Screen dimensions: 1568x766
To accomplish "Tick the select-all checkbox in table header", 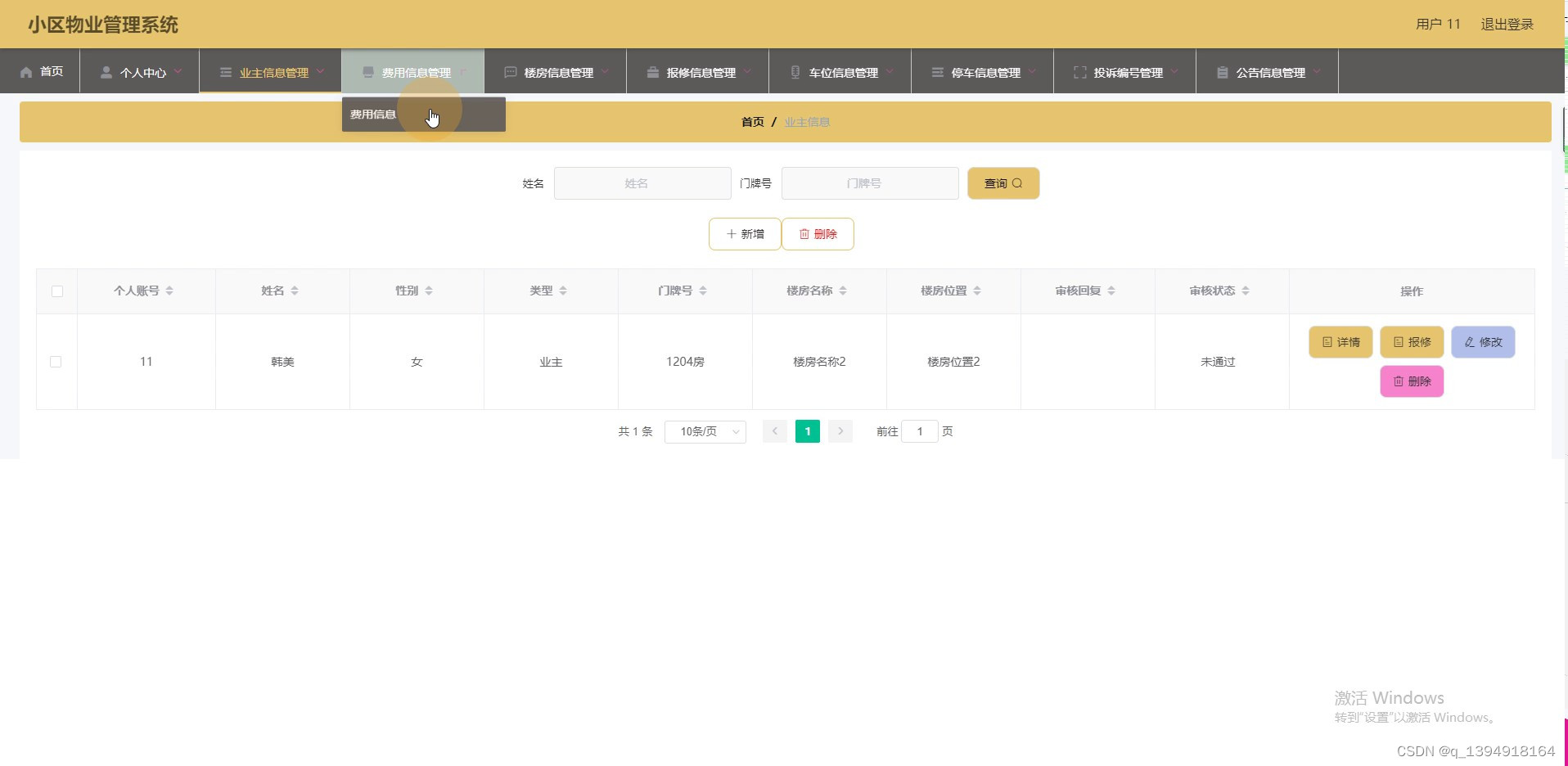I will (57, 291).
